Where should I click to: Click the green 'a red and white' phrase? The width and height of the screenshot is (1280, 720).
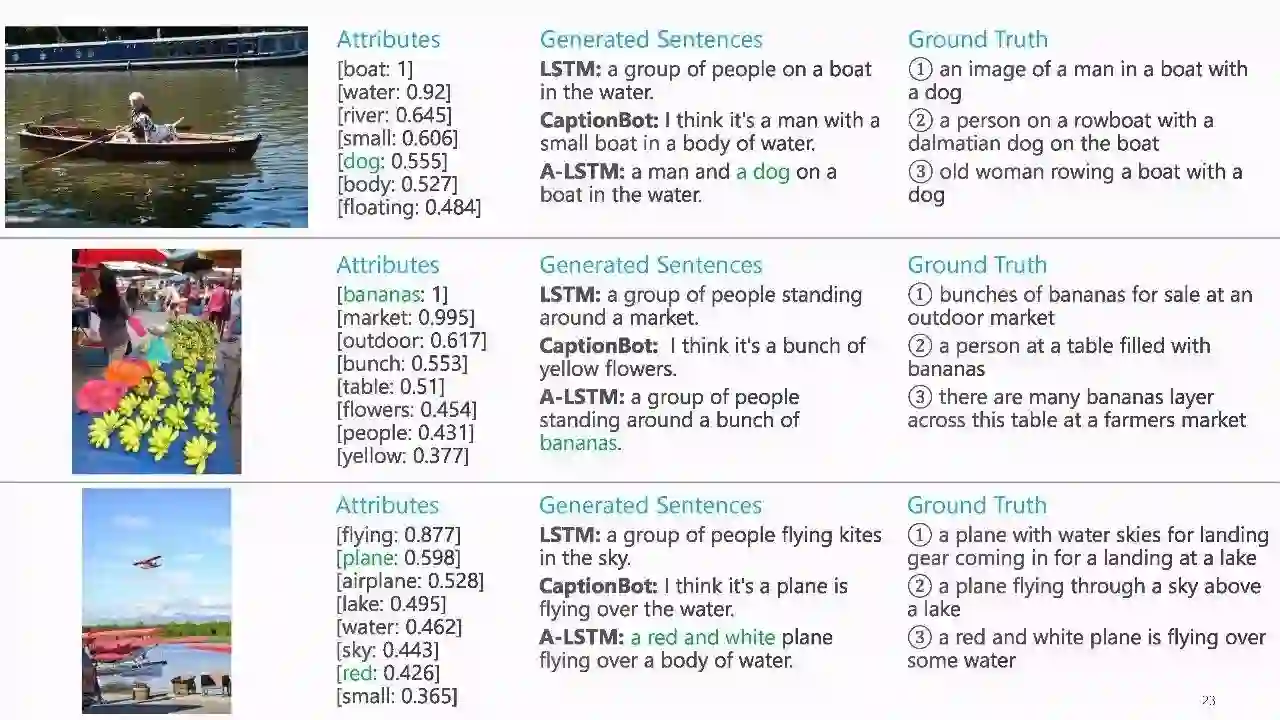[x=702, y=637]
